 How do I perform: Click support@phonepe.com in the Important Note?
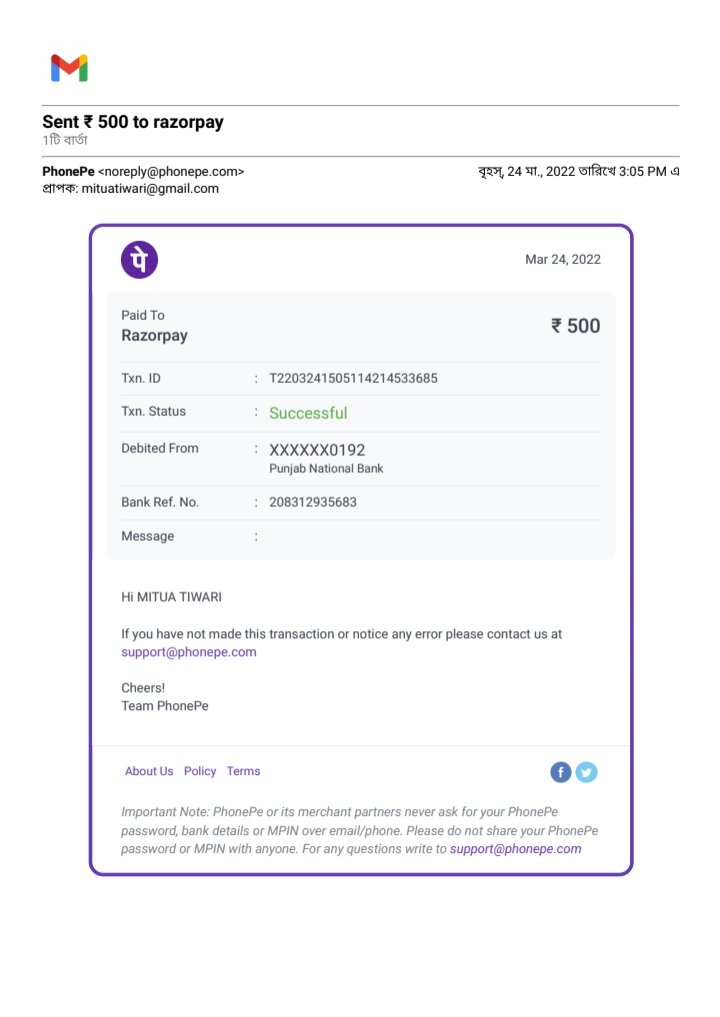pyautogui.click(x=516, y=849)
